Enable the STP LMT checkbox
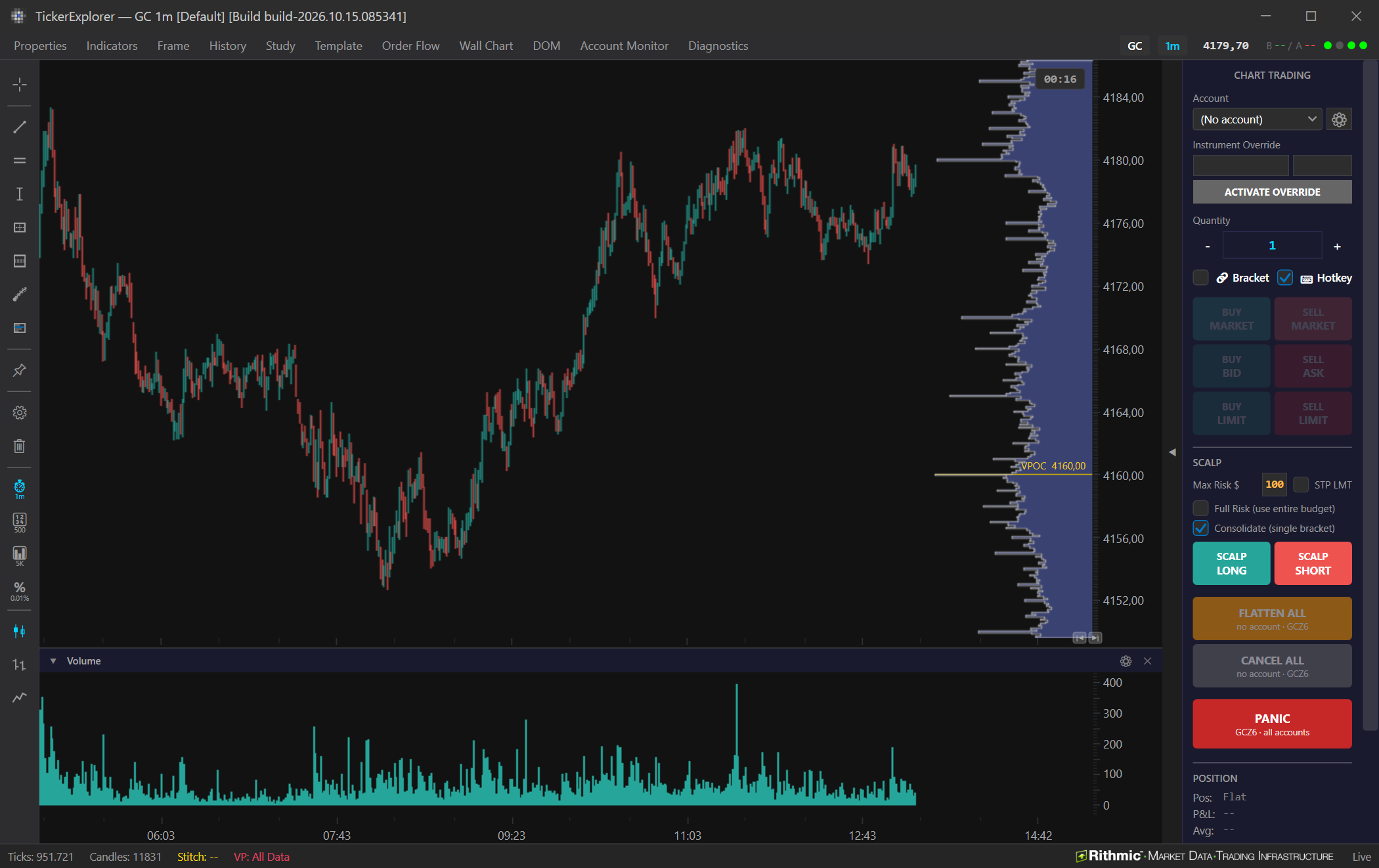 1301,485
